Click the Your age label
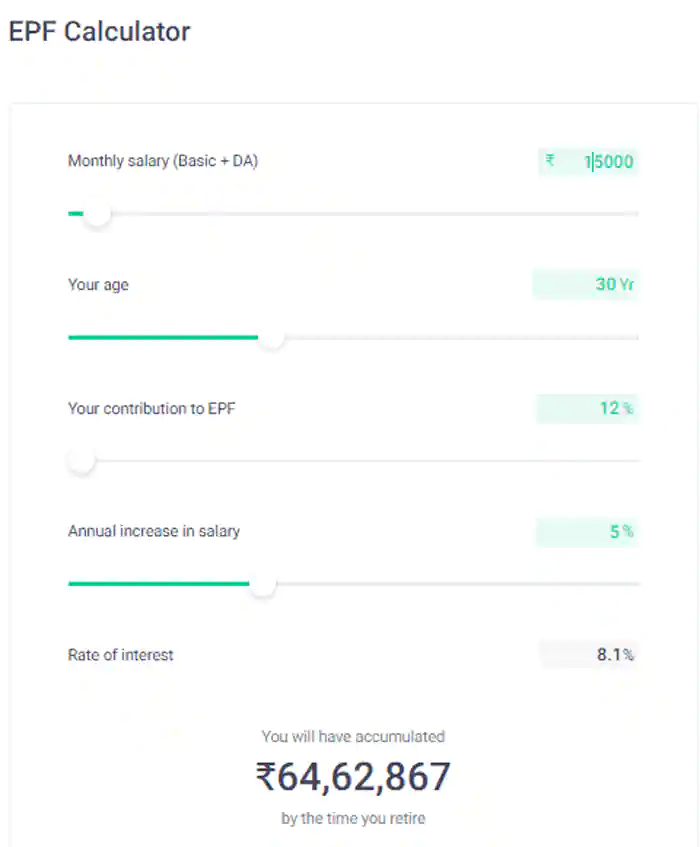This screenshot has width=700, height=847. click(x=98, y=285)
